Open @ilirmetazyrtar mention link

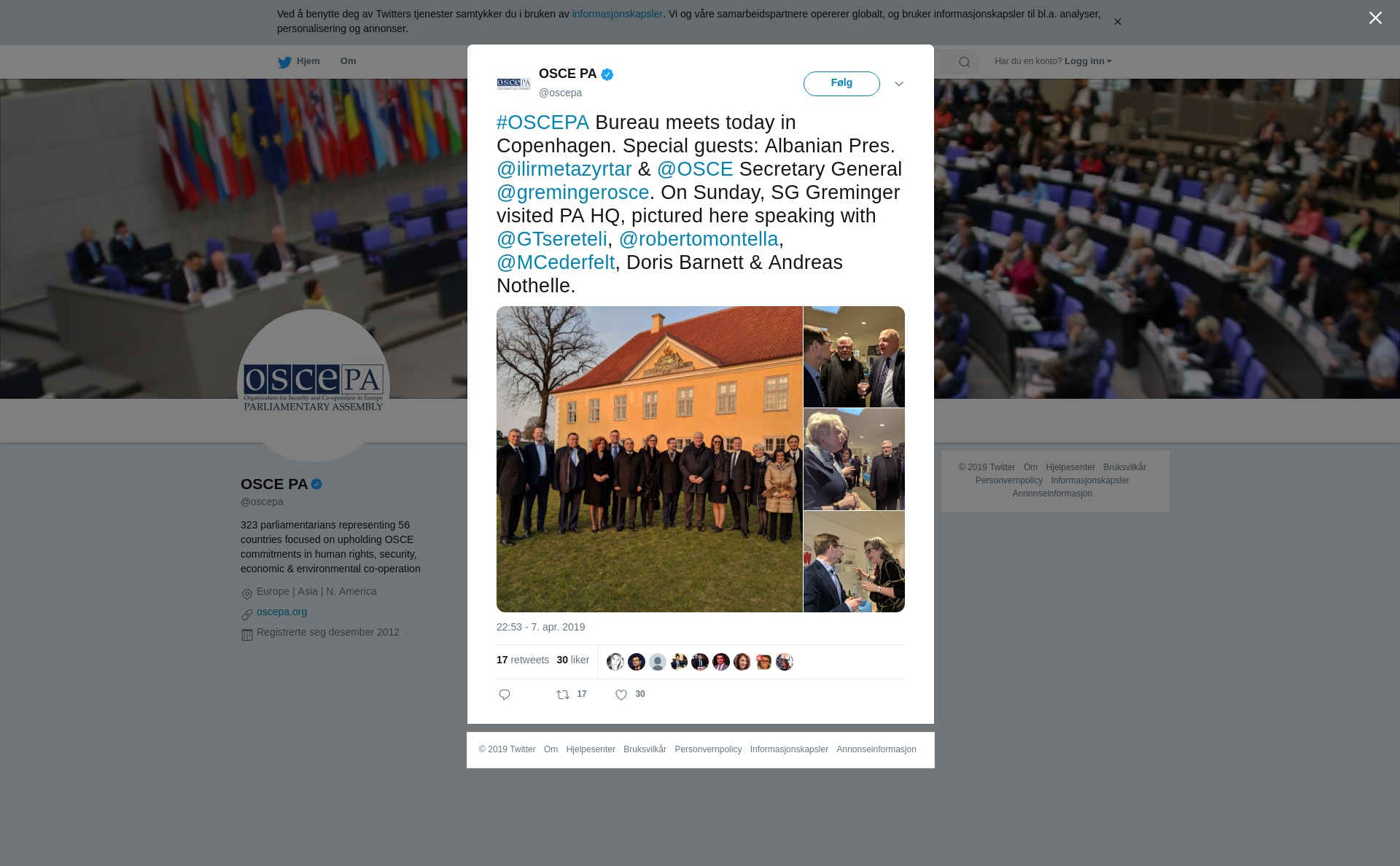(564, 169)
